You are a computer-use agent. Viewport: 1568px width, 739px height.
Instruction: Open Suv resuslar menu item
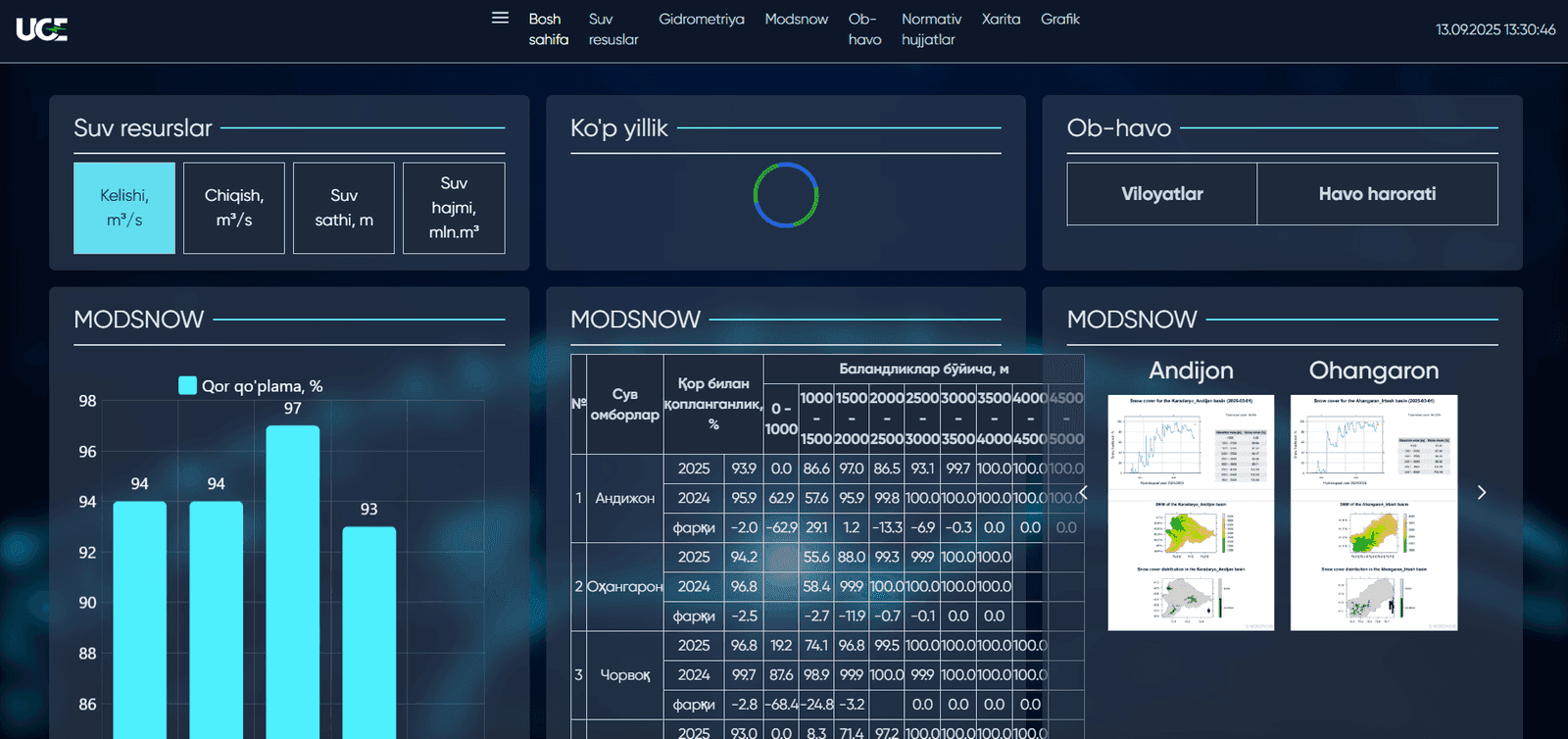[x=613, y=29]
